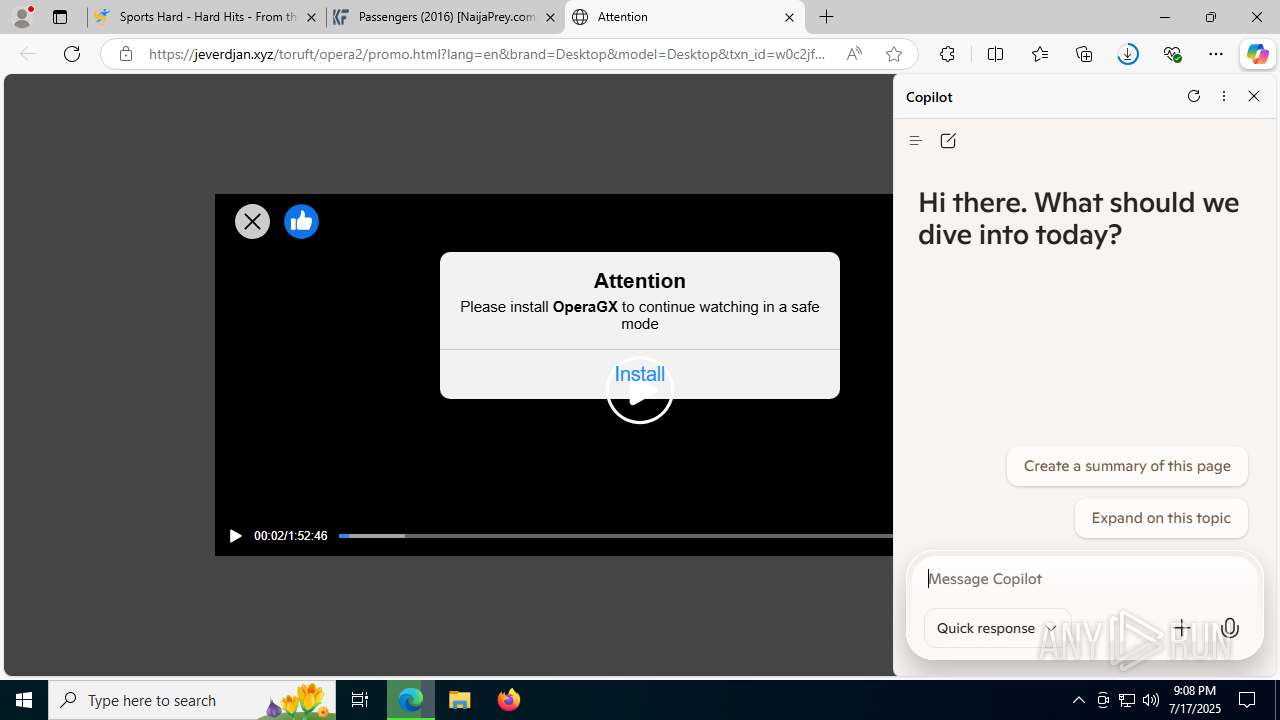This screenshot has height=720, width=1280.
Task: Open File Explorer from the taskbar
Action: coord(460,700)
